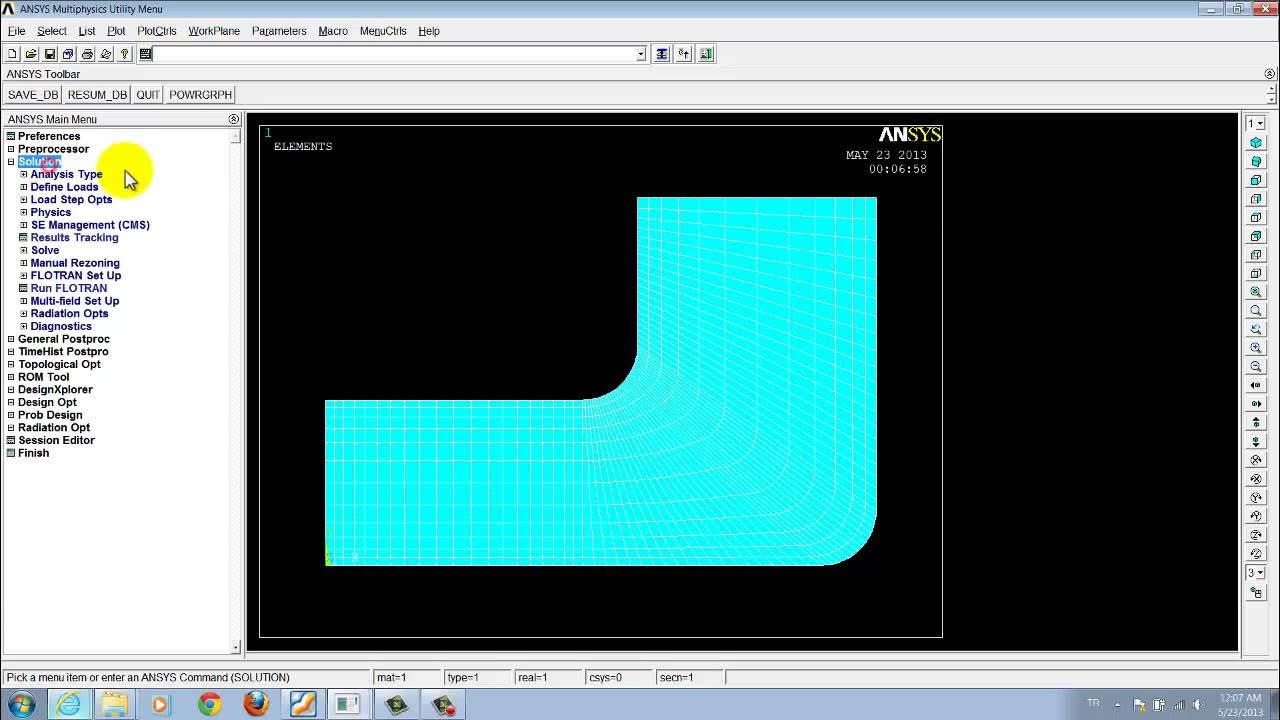The height and width of the screenshot is (720, 1280).
Task: Pan model left with arrow icon
Action: [1256, 385]
